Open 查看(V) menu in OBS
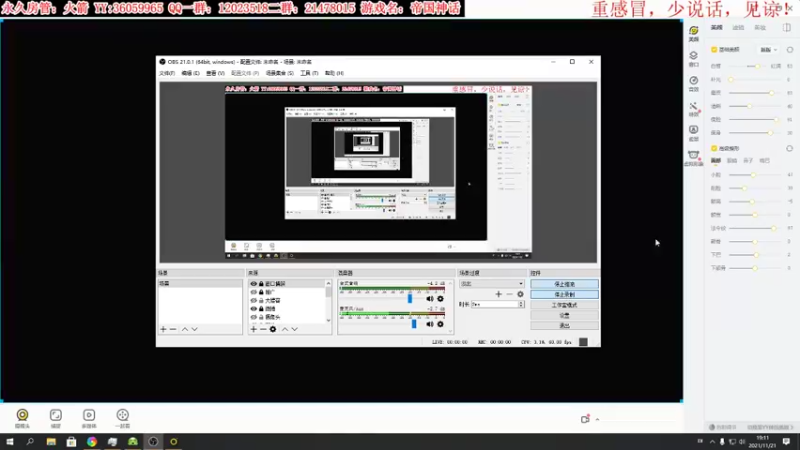Screen dimensions: 800x450 coord(215,73)
